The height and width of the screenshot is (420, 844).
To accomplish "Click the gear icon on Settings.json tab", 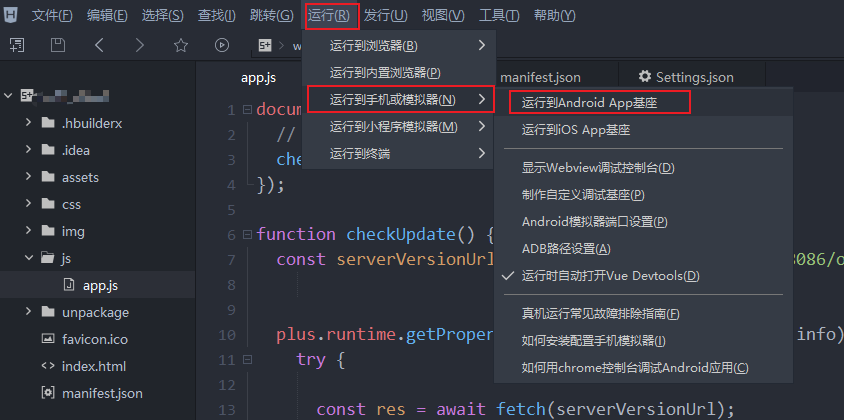I will click(x=644, y=76).
